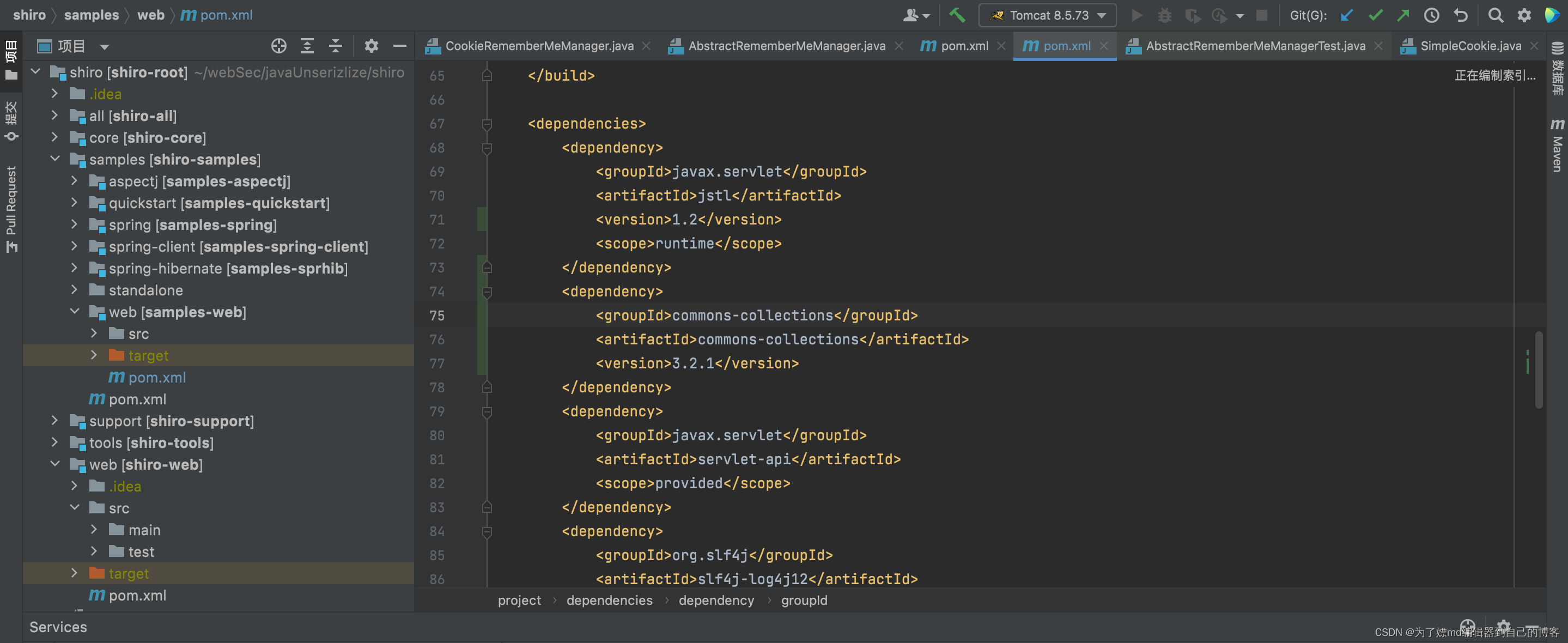
Task: Click the groupId breadcrumb at editor bottom
Action: [x=804, y=600]
